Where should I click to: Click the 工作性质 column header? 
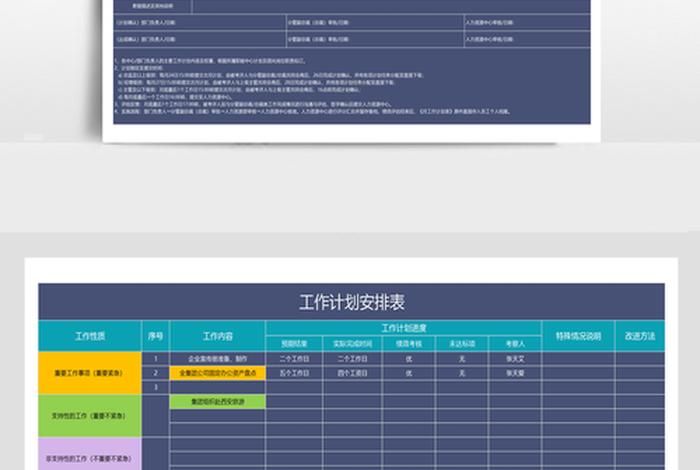tap(90, 336)
